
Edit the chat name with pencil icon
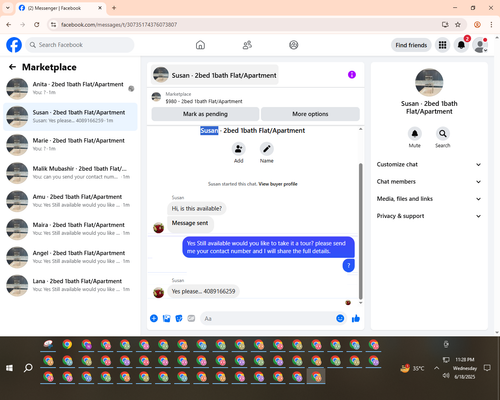(x=267, y=149)
